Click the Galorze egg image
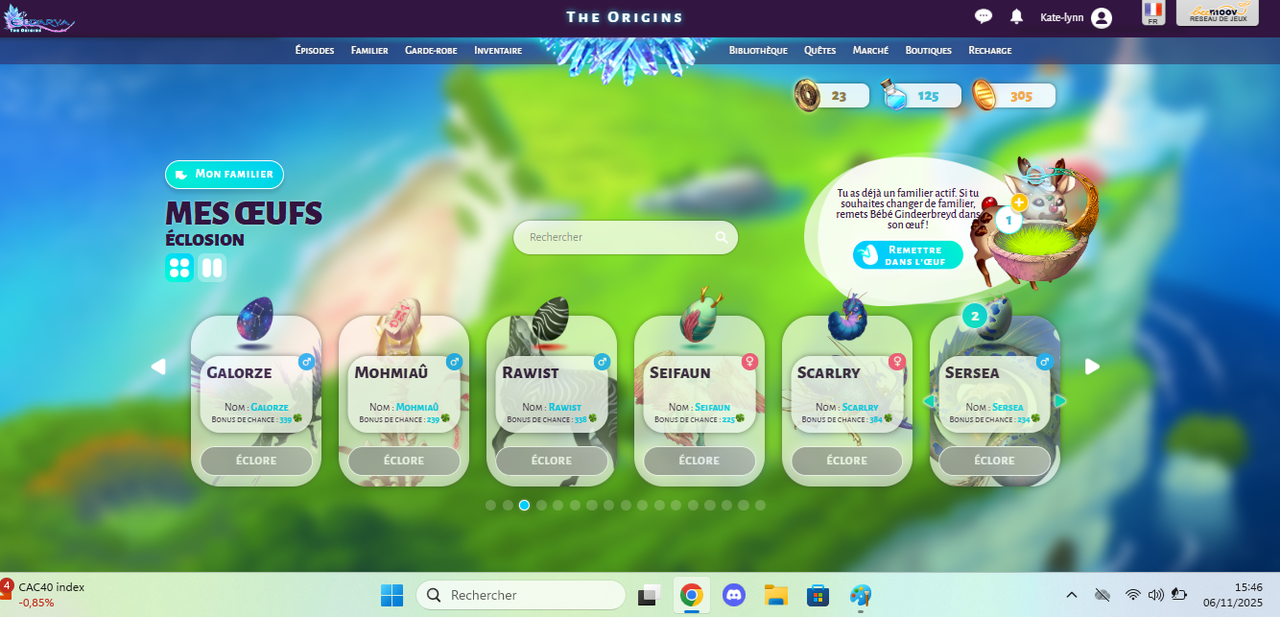The image size is (1280, 617). coord(254,320)
